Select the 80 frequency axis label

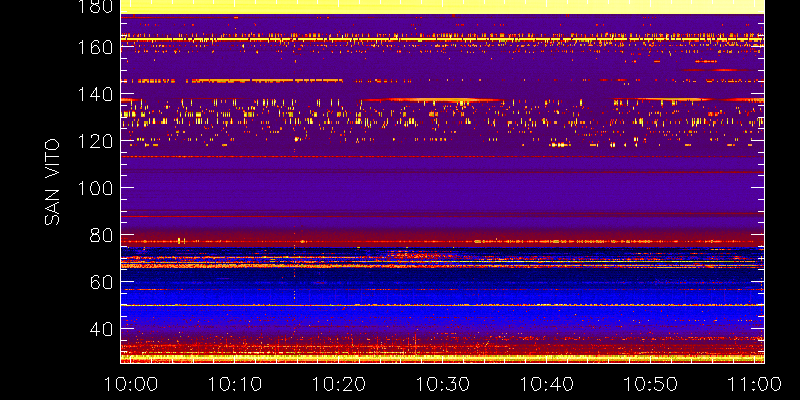tap(101, 236)
